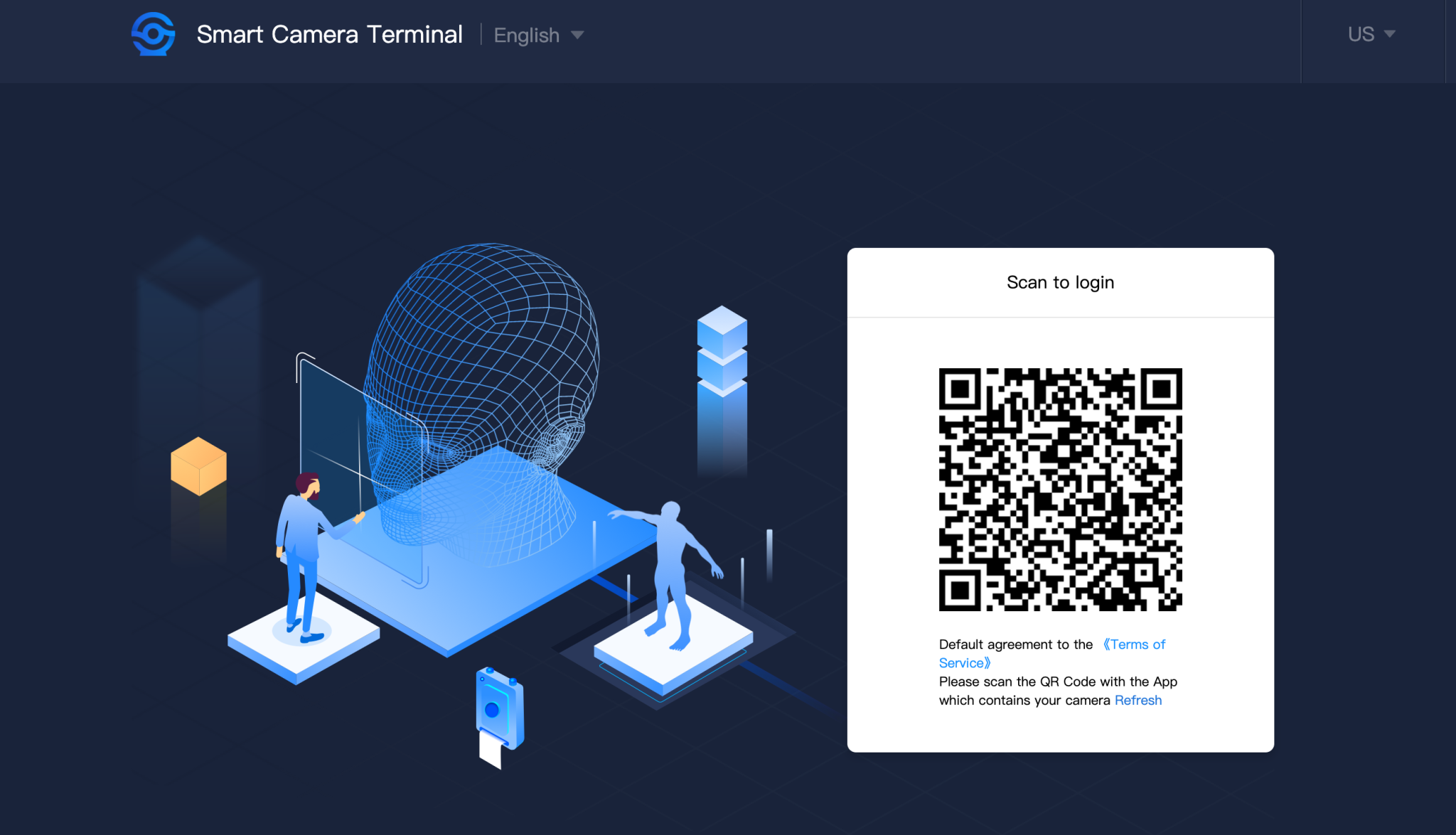
Task: Click the login QR code image
Action: coord(1060,489)
